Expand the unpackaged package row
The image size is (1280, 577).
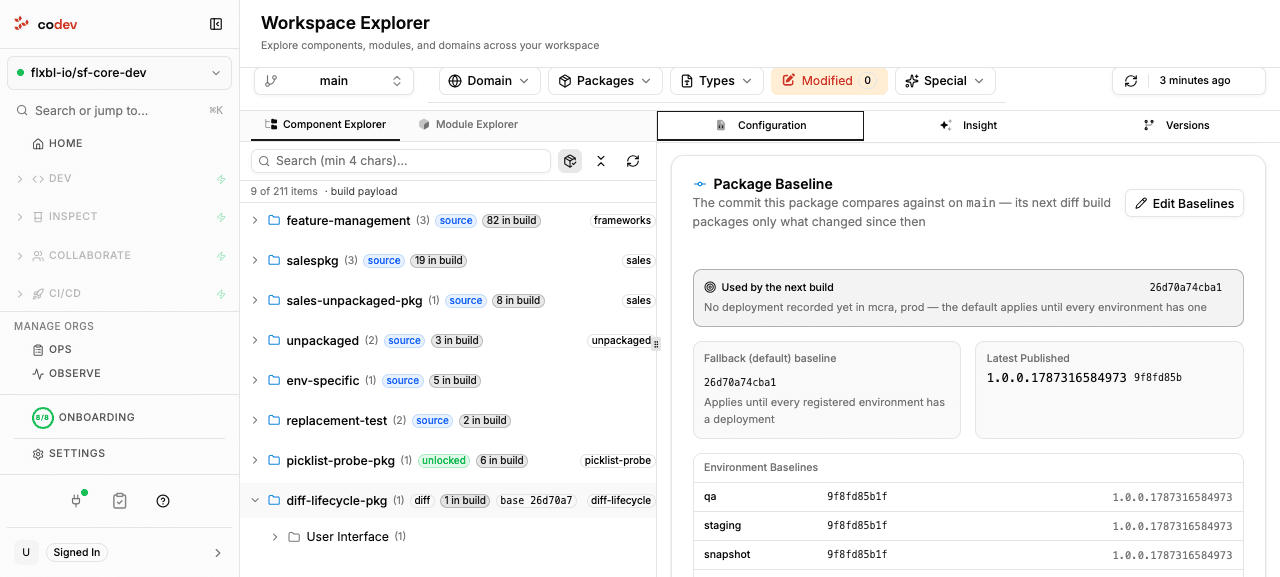pyautogui.click(x=255, y=340)
